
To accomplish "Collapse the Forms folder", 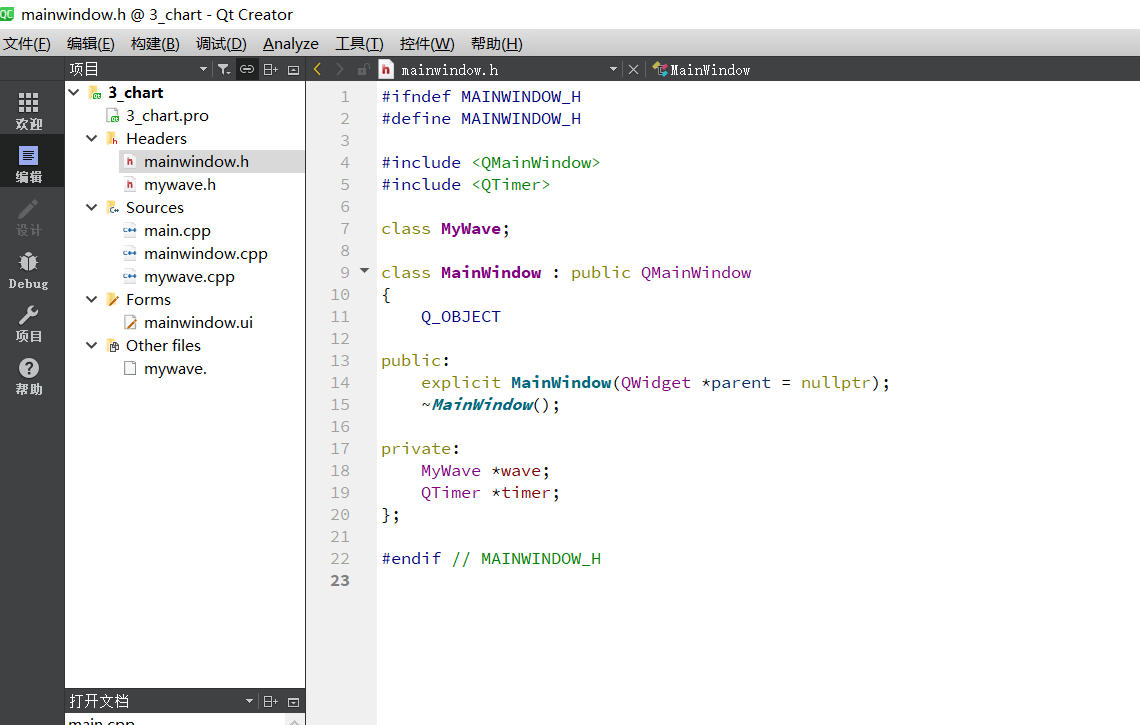I will click(x=92, y=299).
